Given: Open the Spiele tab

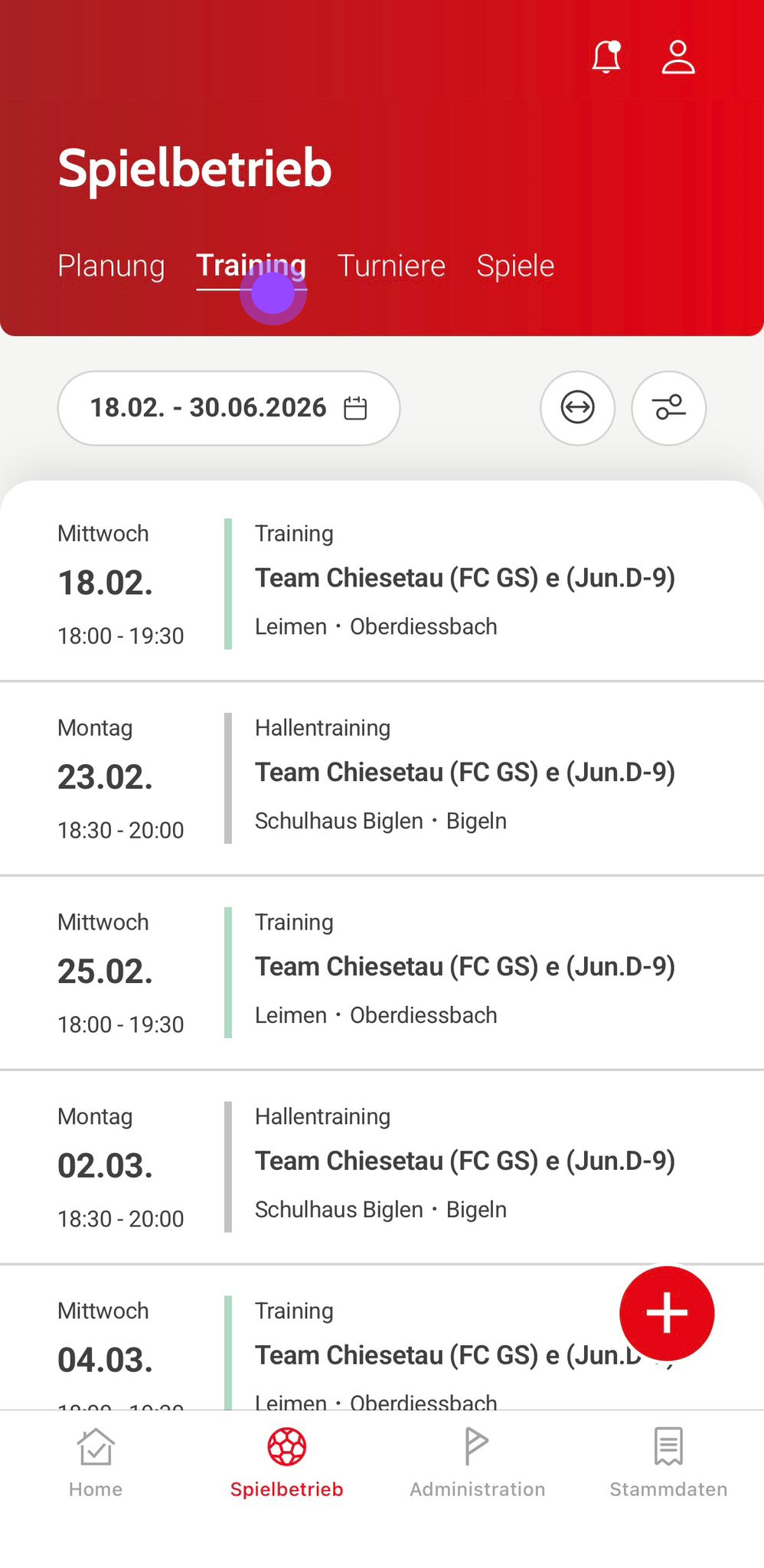Looking at the screenshot, I should click(515, 266).
